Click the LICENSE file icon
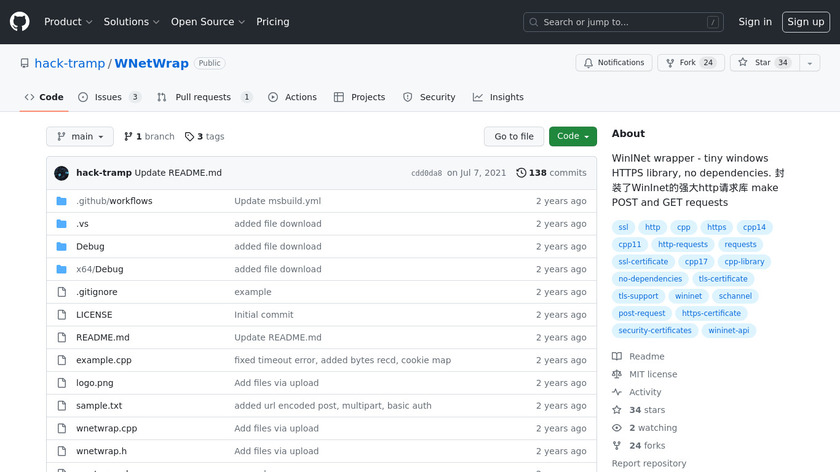Image resolution: width=840 pixels, height=472 pixels. coord(62,315)
